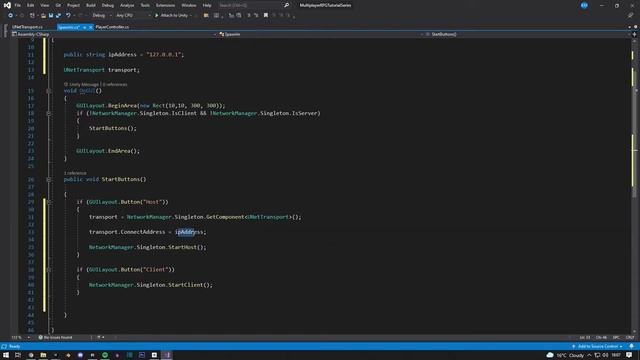Screen dimensions: 640x360
Task: Click the find in files toolbar icon
Action: pos(206,16)
